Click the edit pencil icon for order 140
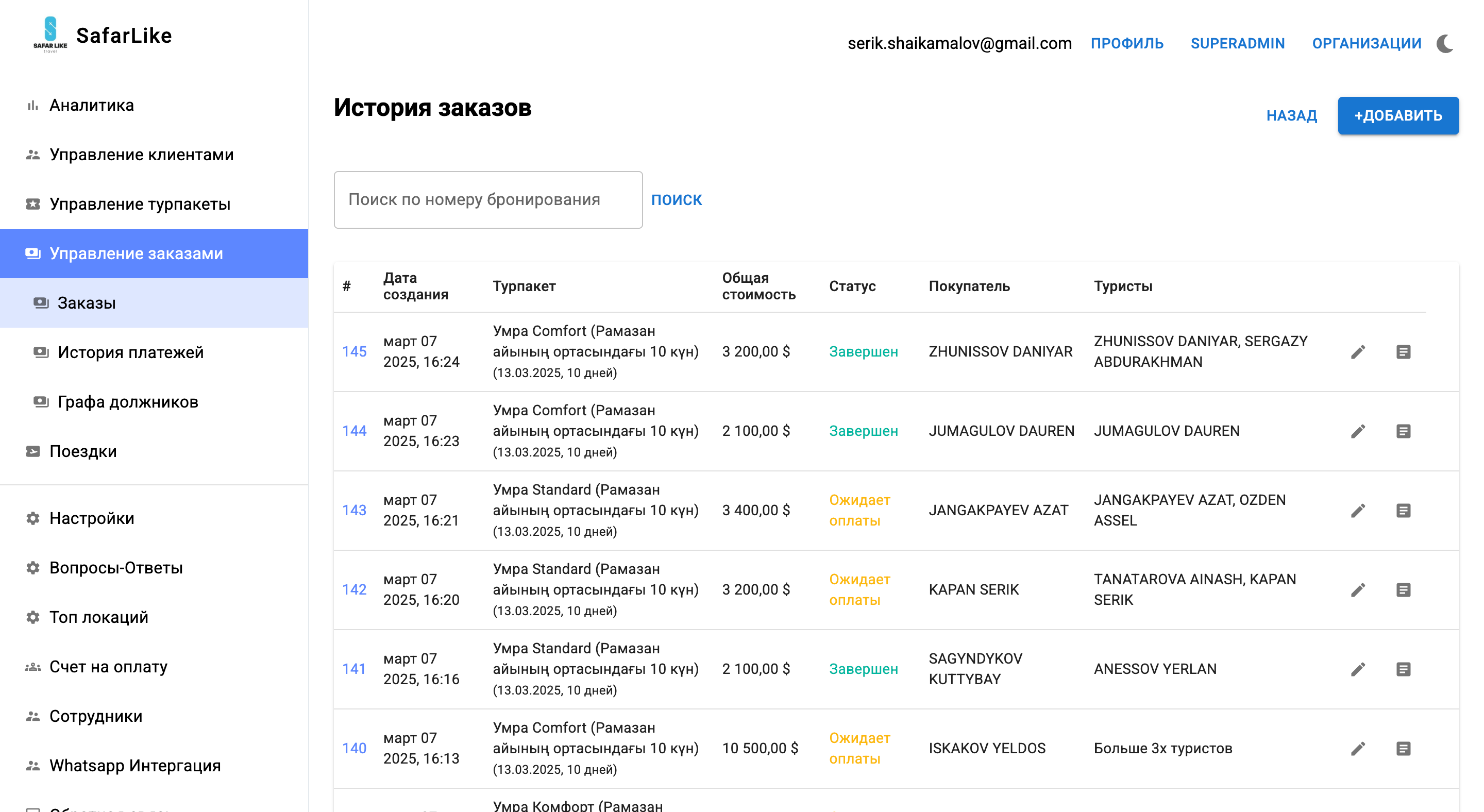This screenshot has width=1484, height=812. point(1358,749)
